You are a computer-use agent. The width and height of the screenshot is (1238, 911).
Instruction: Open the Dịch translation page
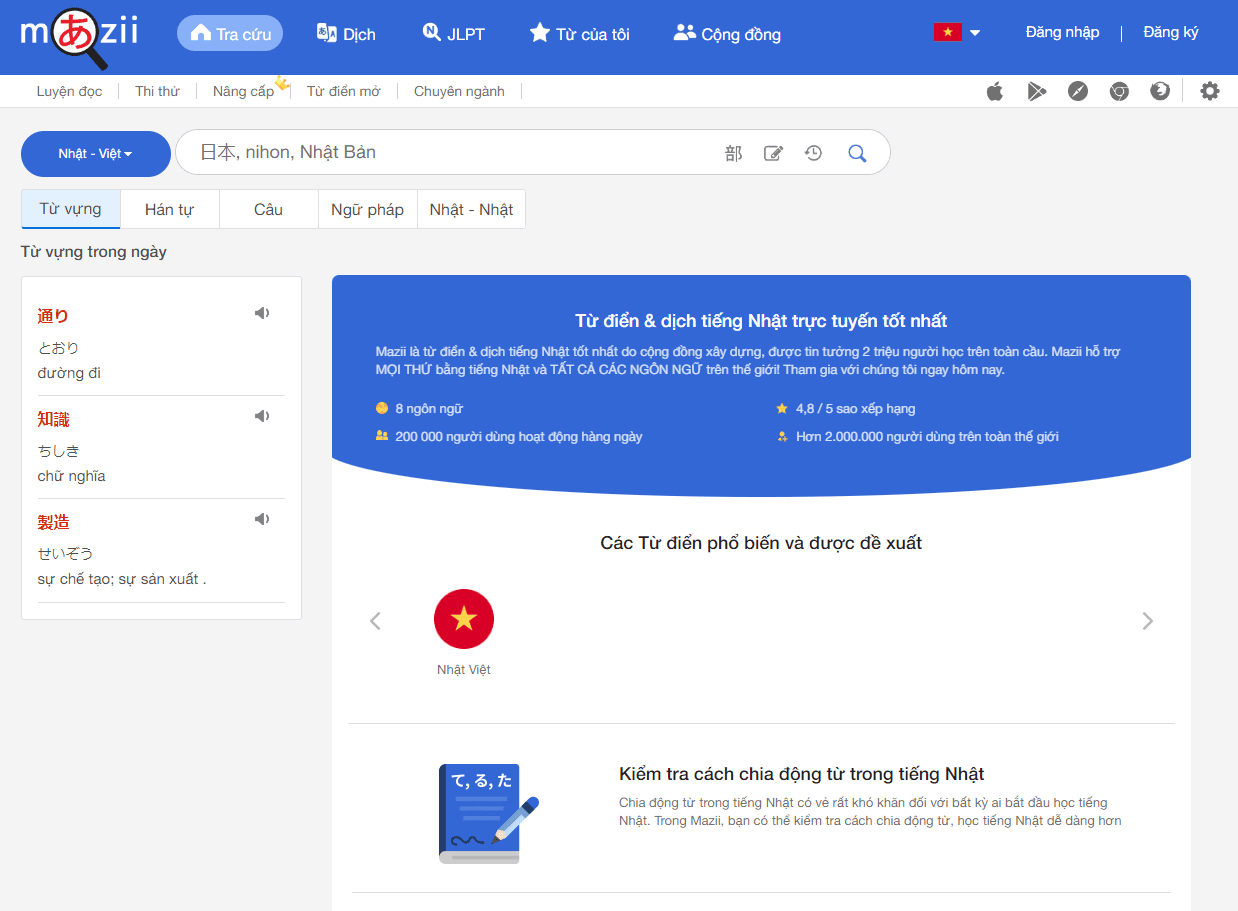346,33
